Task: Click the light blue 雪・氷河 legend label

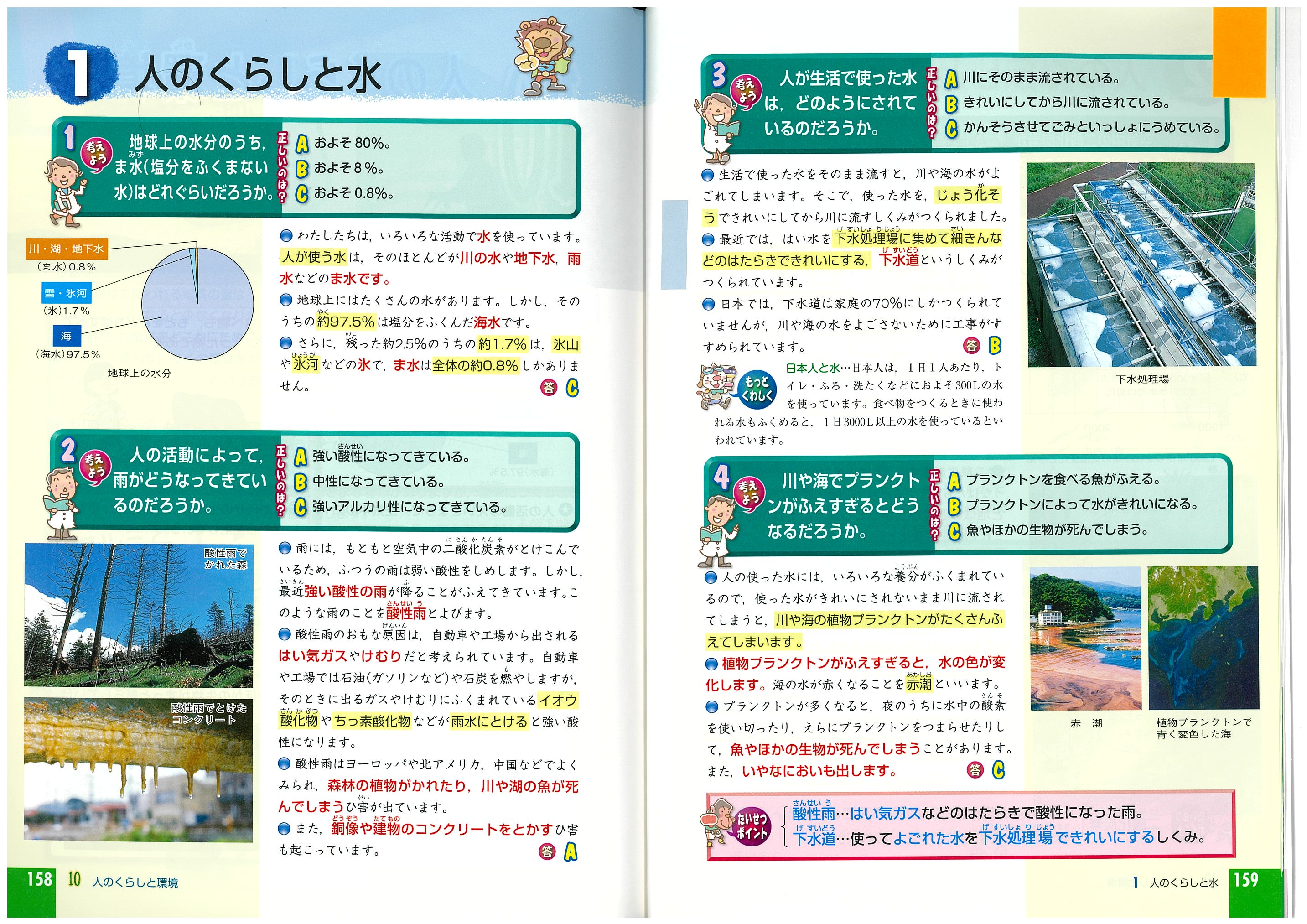Action: coord(66,293)
